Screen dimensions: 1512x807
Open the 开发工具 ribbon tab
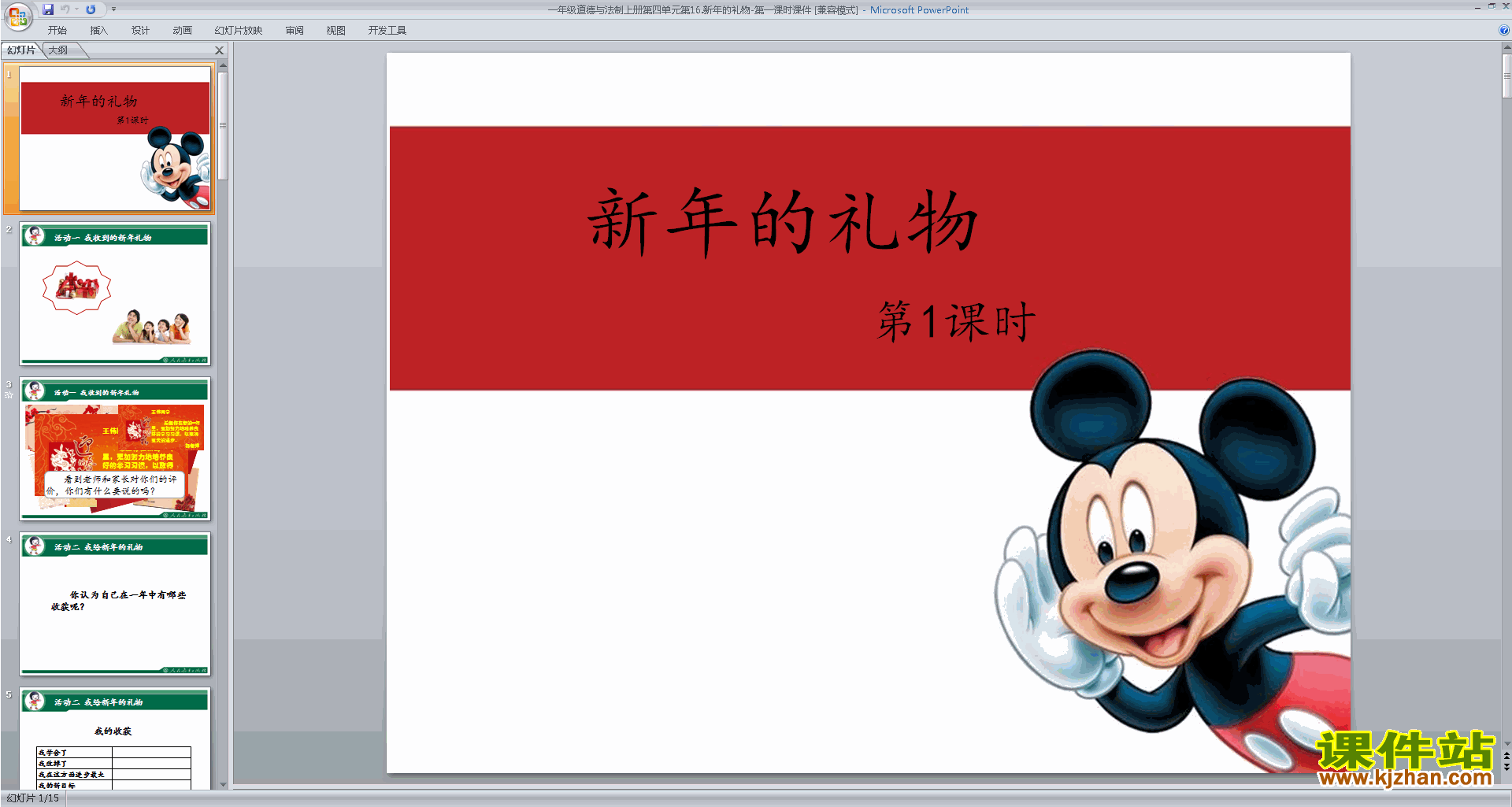(x=387, y=31)
